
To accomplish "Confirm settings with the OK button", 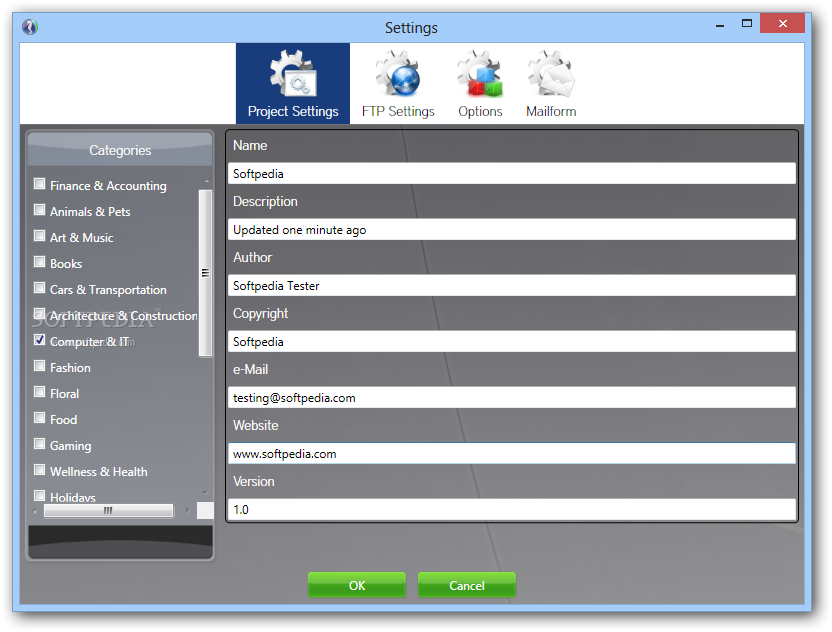I will (x=357, y=585).
